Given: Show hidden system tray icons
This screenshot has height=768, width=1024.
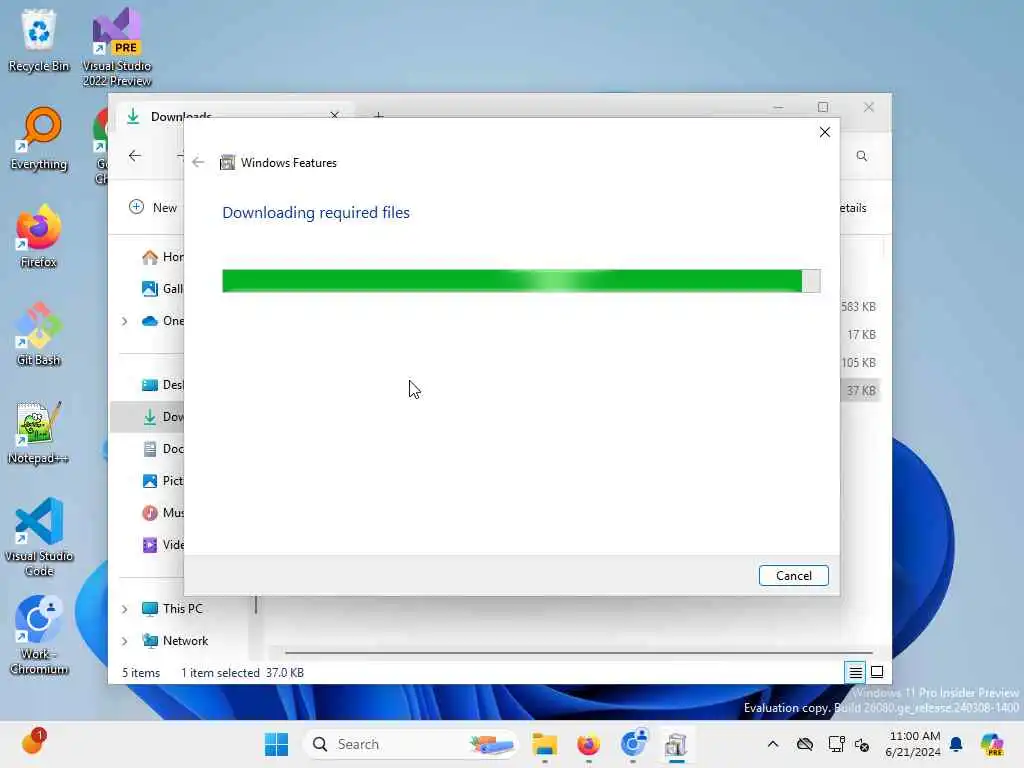Looking at the screenshot, I should [773, 744].
